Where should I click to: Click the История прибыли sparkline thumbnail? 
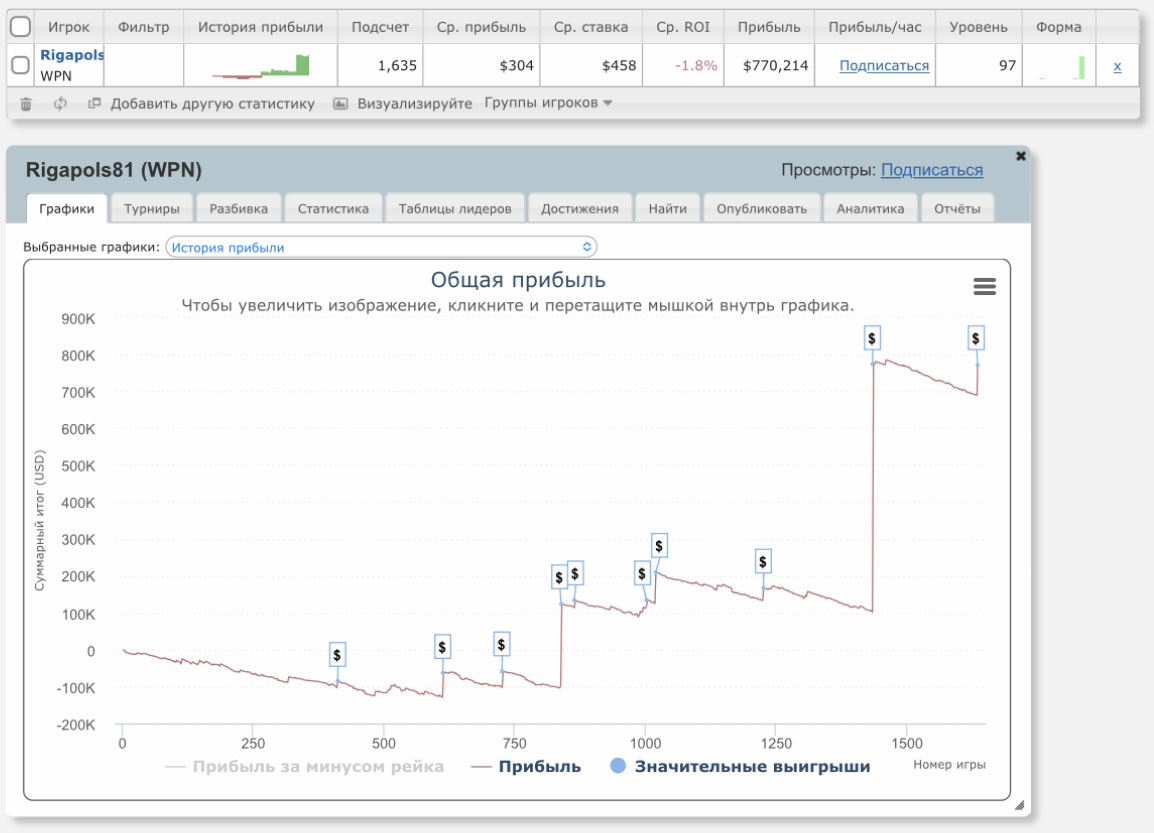tap(261, 66)
